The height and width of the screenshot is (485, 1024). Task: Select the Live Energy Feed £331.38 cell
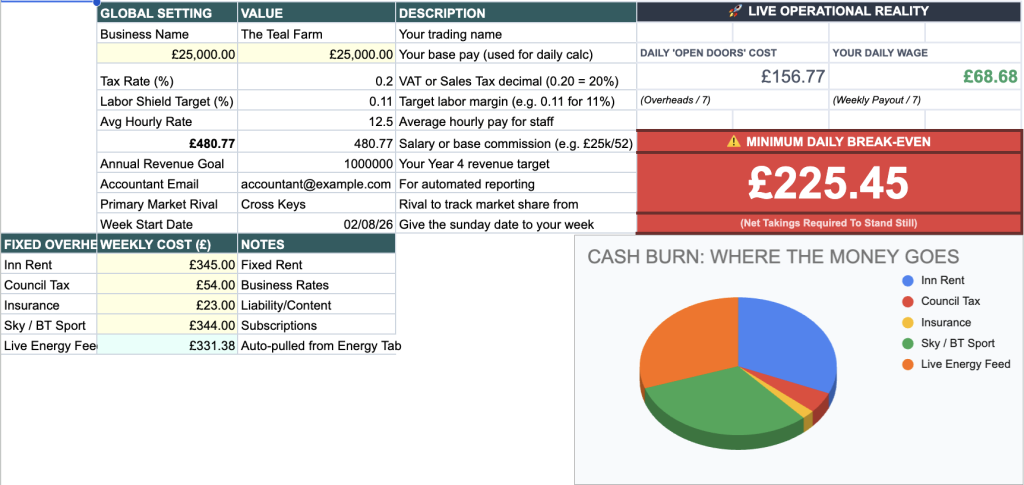click(167, 346)
